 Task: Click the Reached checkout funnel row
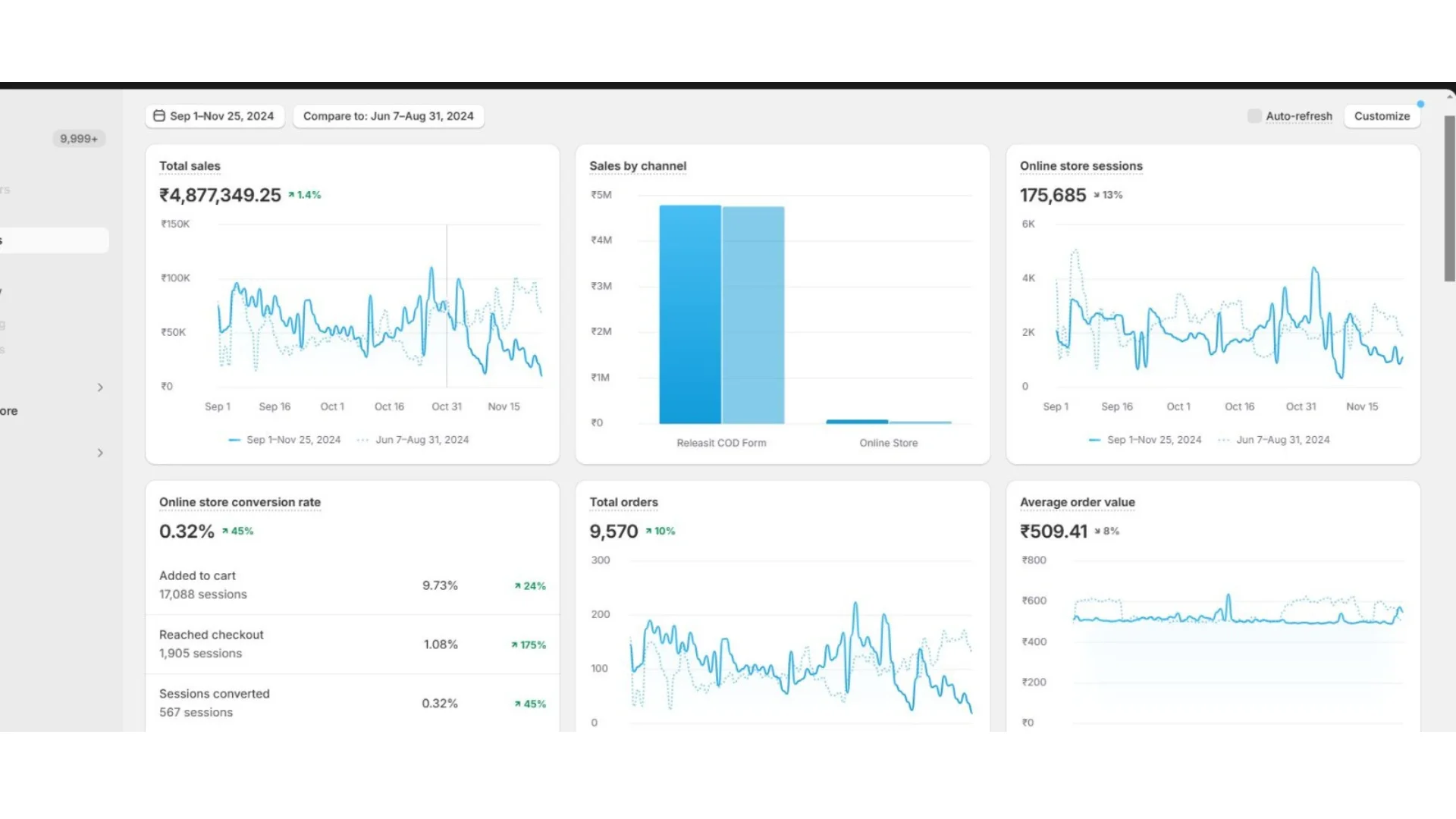pyautogui.click(x=352, y=644)
